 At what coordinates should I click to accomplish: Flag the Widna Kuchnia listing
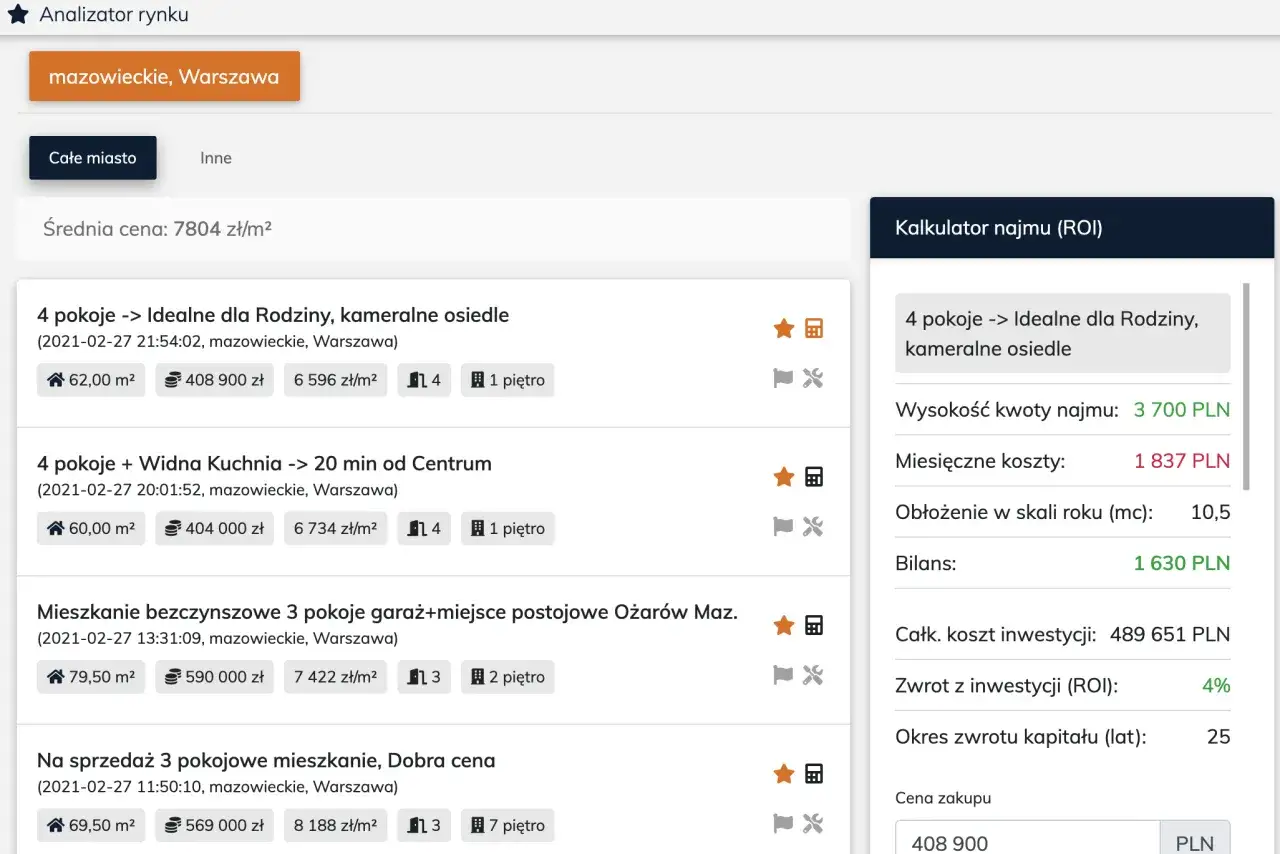coord(784,526)
